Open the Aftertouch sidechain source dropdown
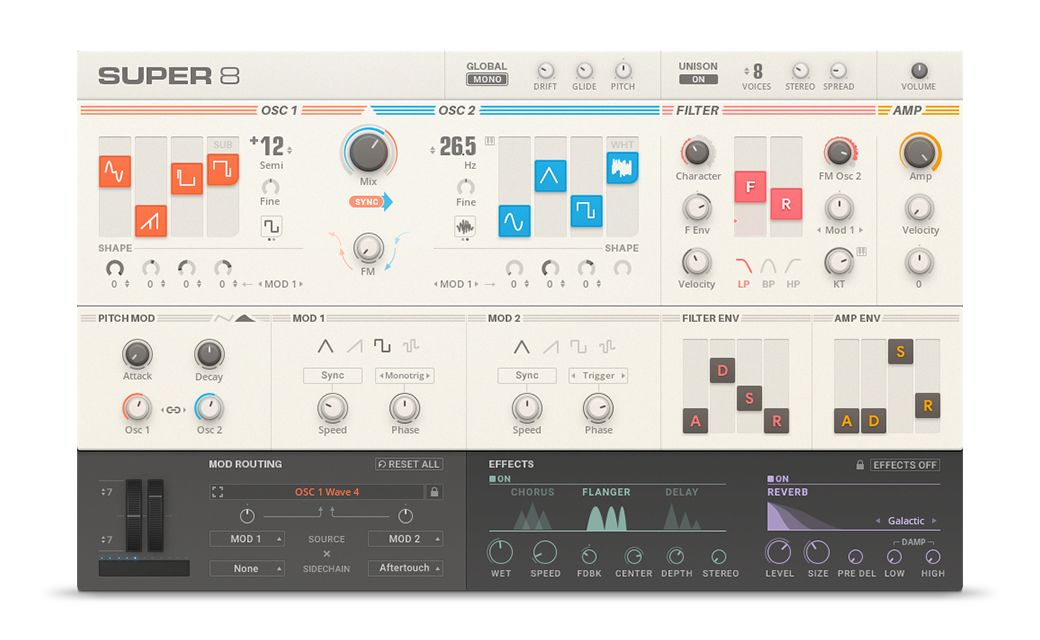1040x640 pixels. pyautogui.click(x=405, y=567)
